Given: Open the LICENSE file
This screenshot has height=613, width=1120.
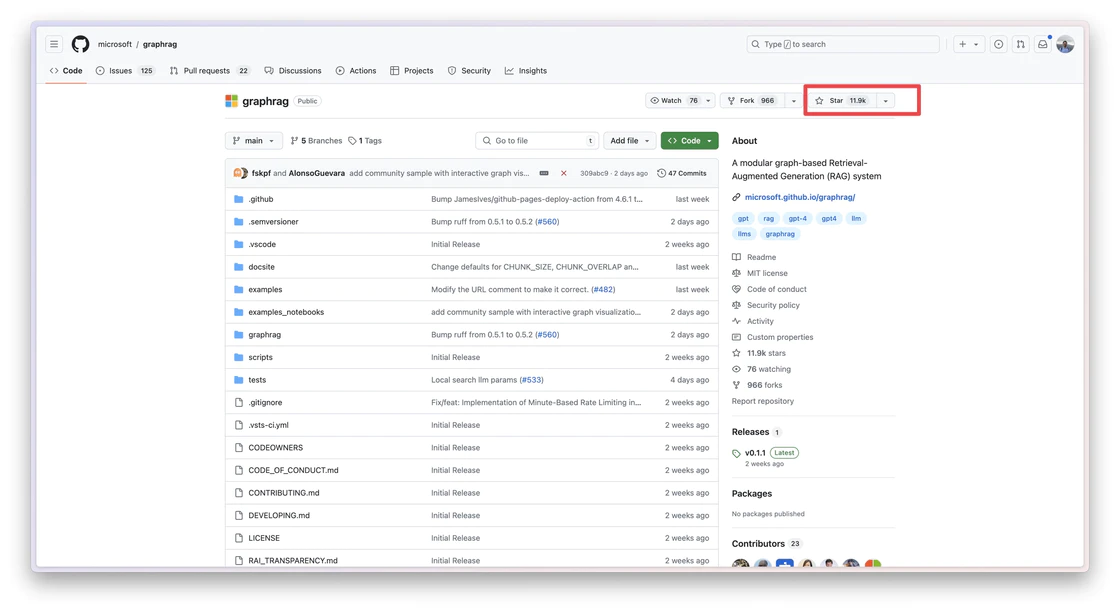Looking at the screenshot, I should [x=264, y=538].
